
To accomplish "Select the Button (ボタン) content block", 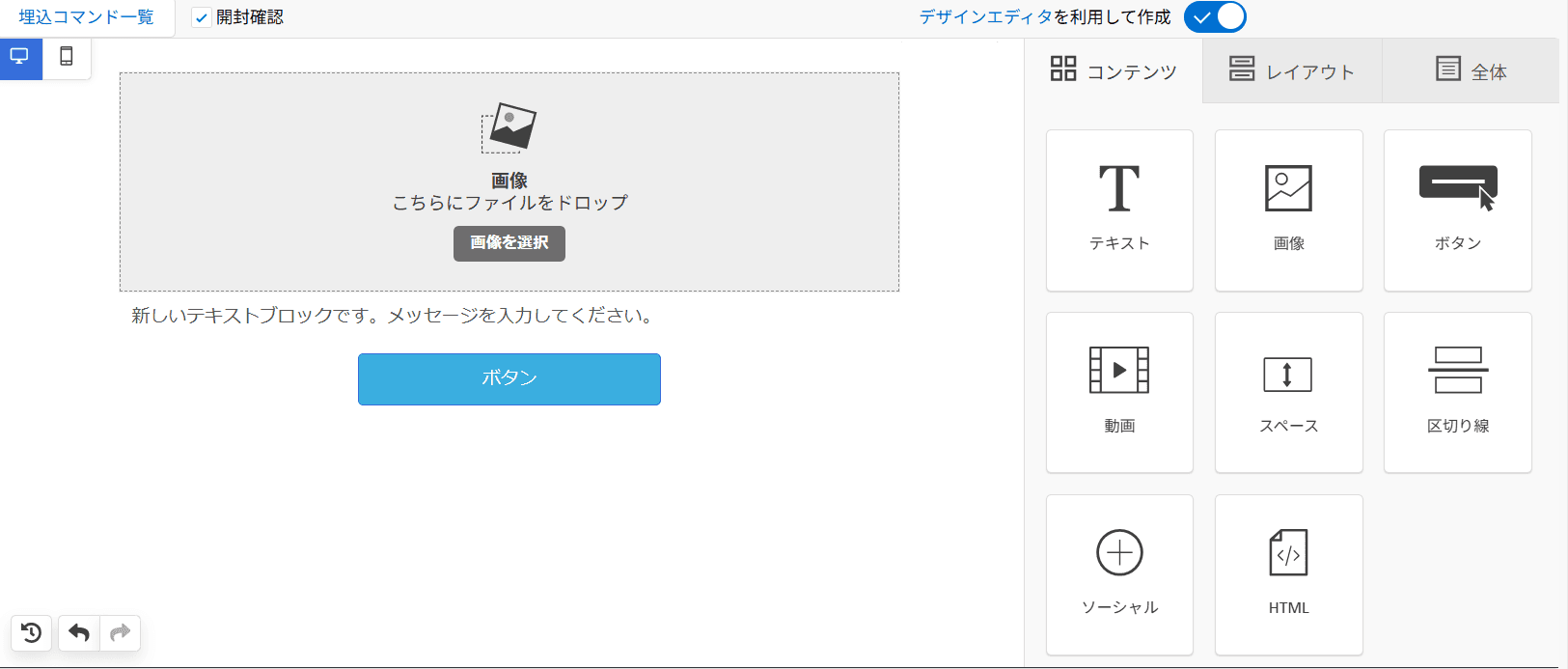I will click(x=1457, y=210).
